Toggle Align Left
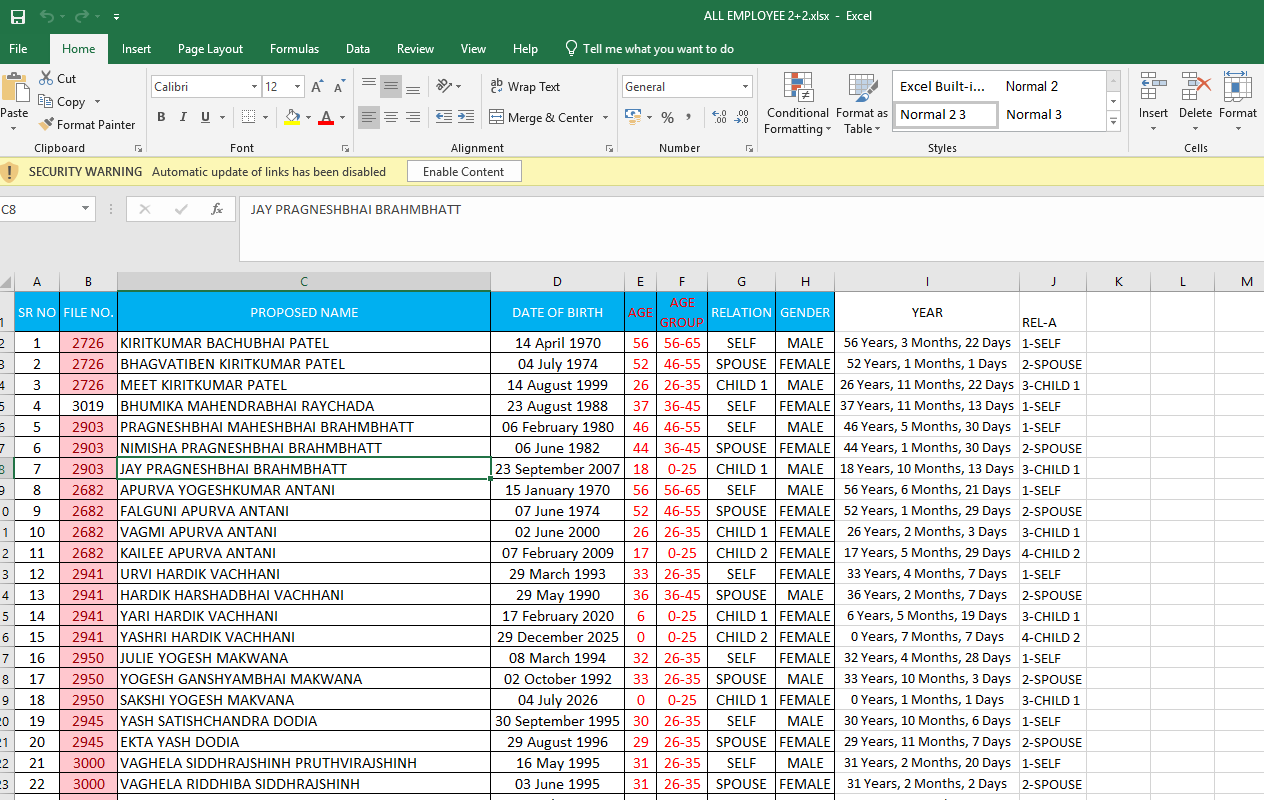 369,117
